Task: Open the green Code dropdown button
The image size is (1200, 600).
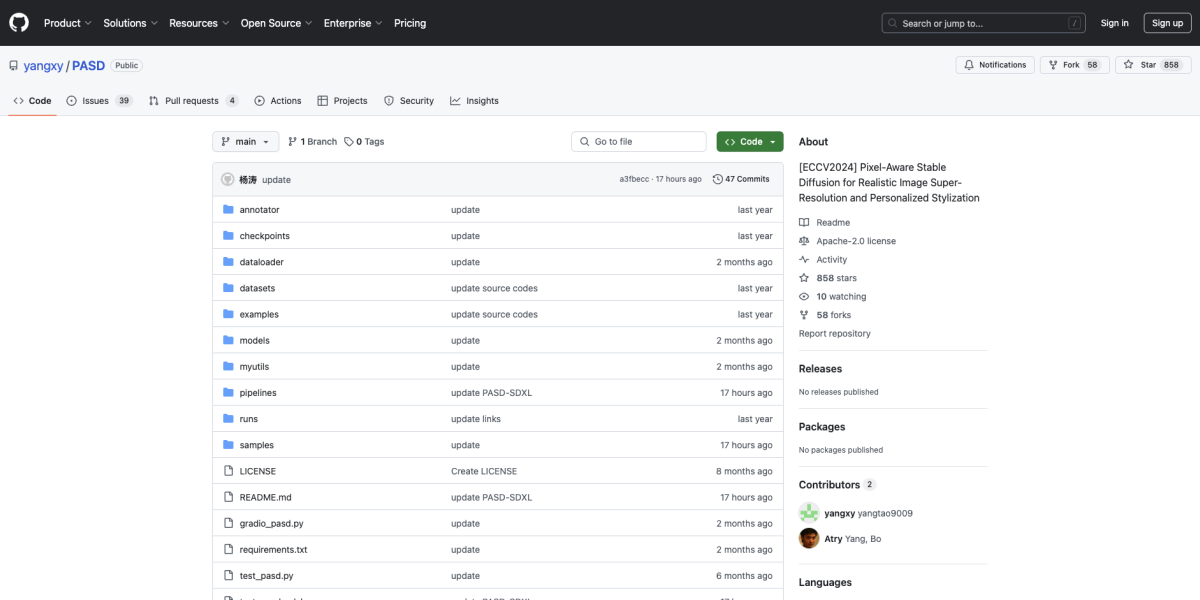Action: click(750, 142)
